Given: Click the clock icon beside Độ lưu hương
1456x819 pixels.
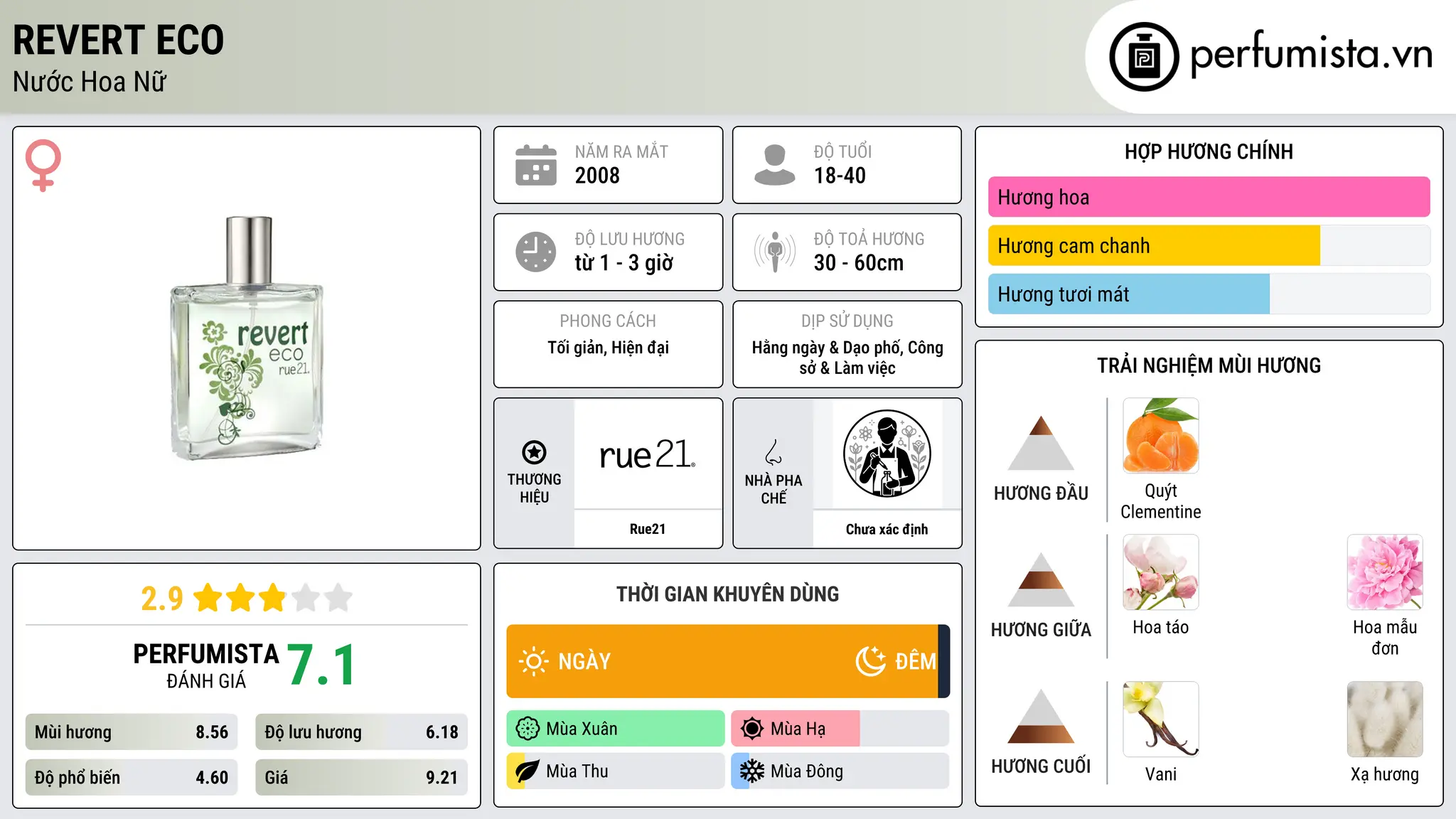Looking at the screenshot, I should (536, 252).
